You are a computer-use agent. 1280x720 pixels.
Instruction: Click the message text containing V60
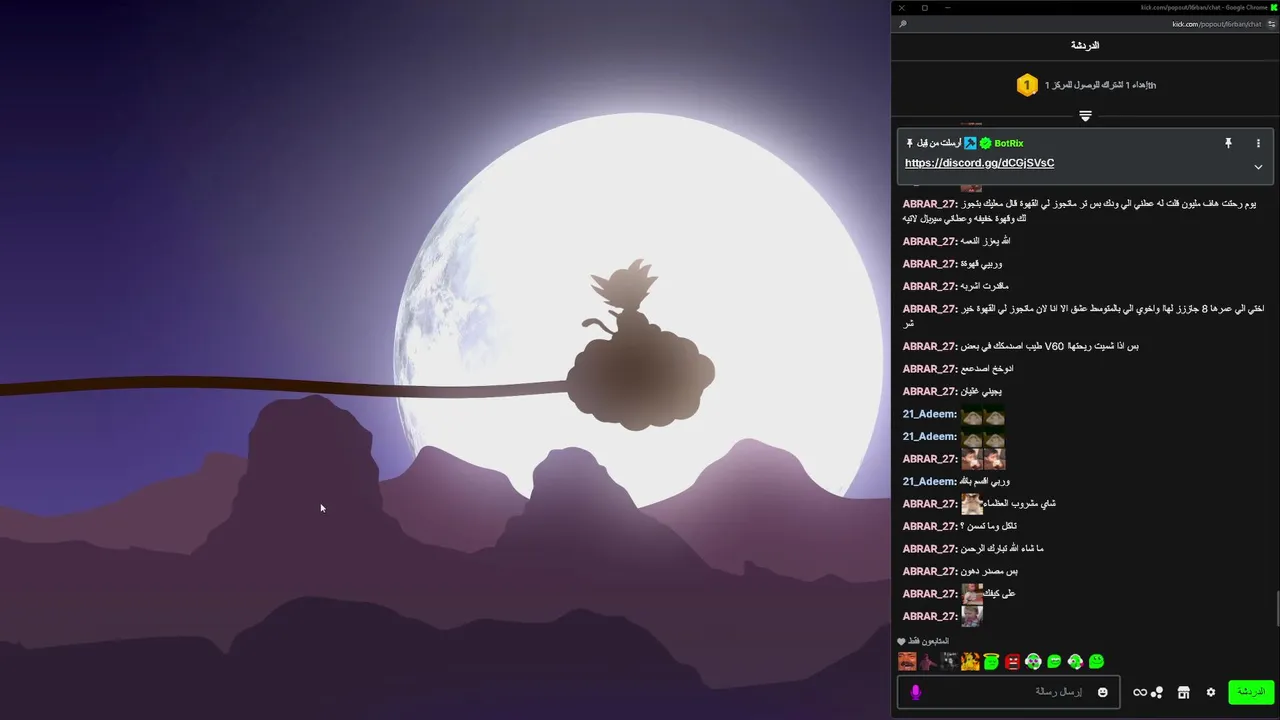(x=1049, y=346)
